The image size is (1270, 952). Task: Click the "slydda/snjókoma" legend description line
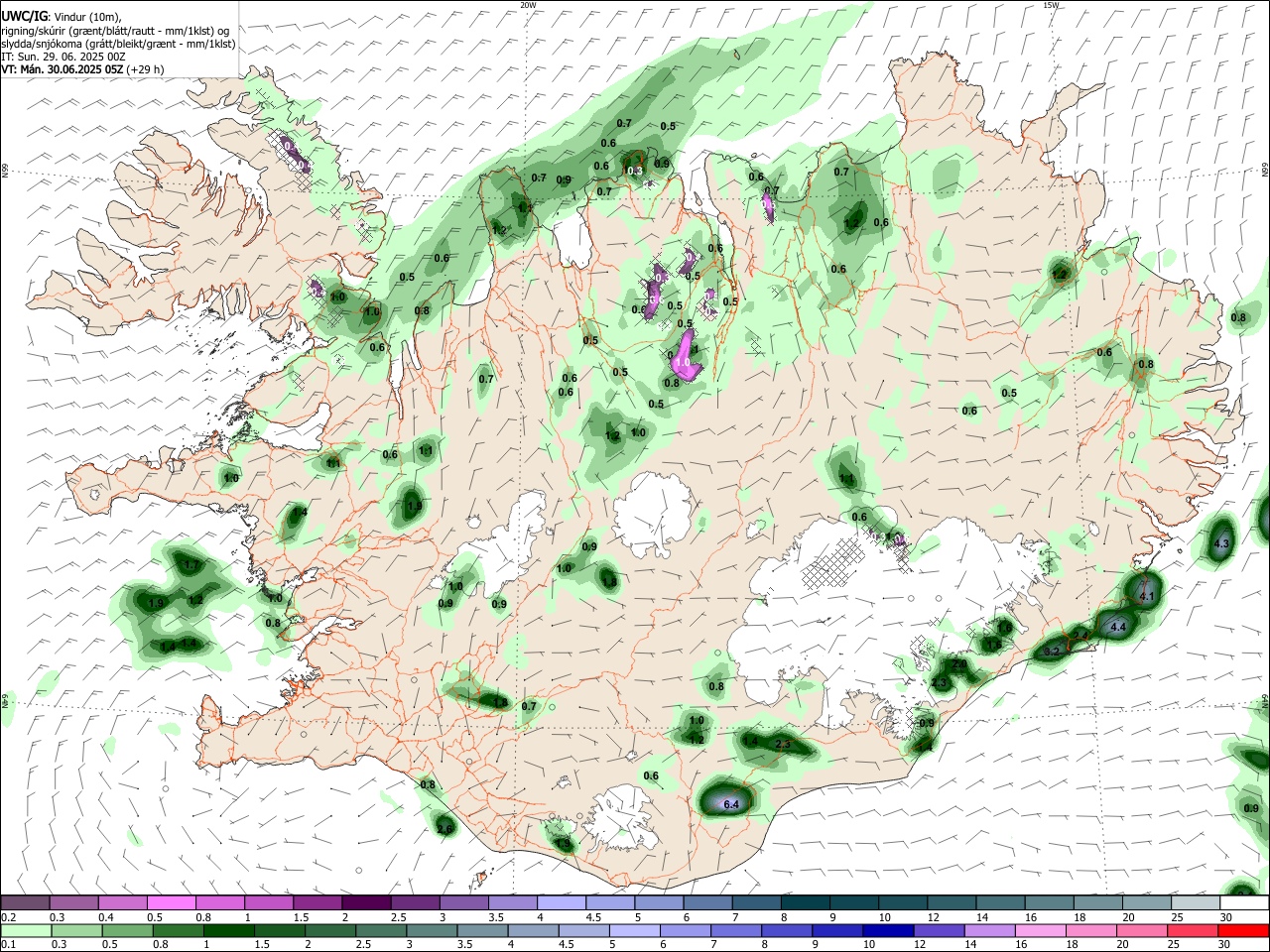118,44
